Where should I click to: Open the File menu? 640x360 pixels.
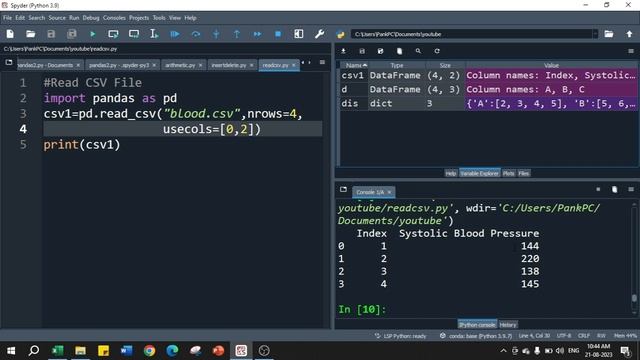pos(7,18)
